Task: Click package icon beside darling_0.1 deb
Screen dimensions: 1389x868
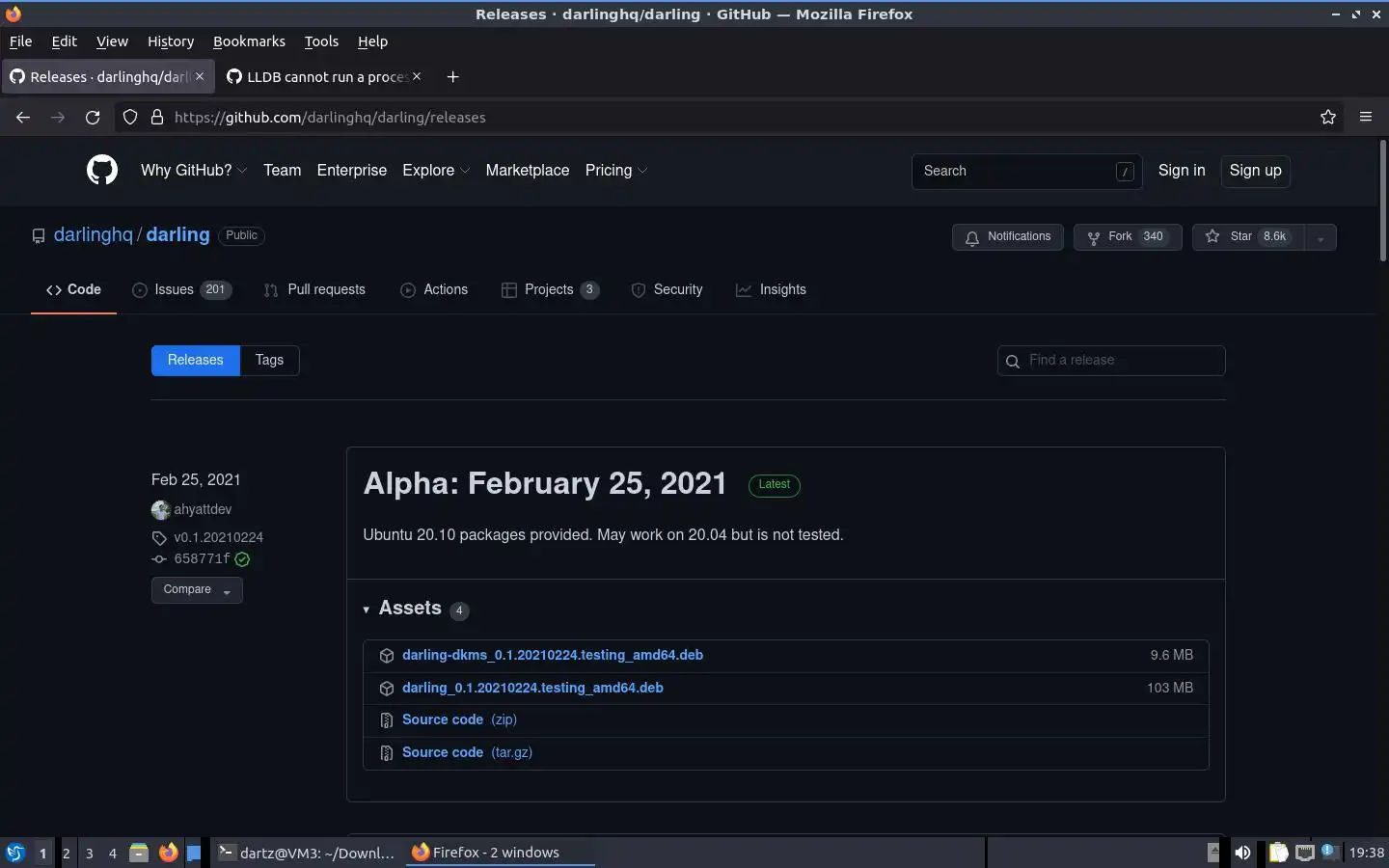Action: 387,689
